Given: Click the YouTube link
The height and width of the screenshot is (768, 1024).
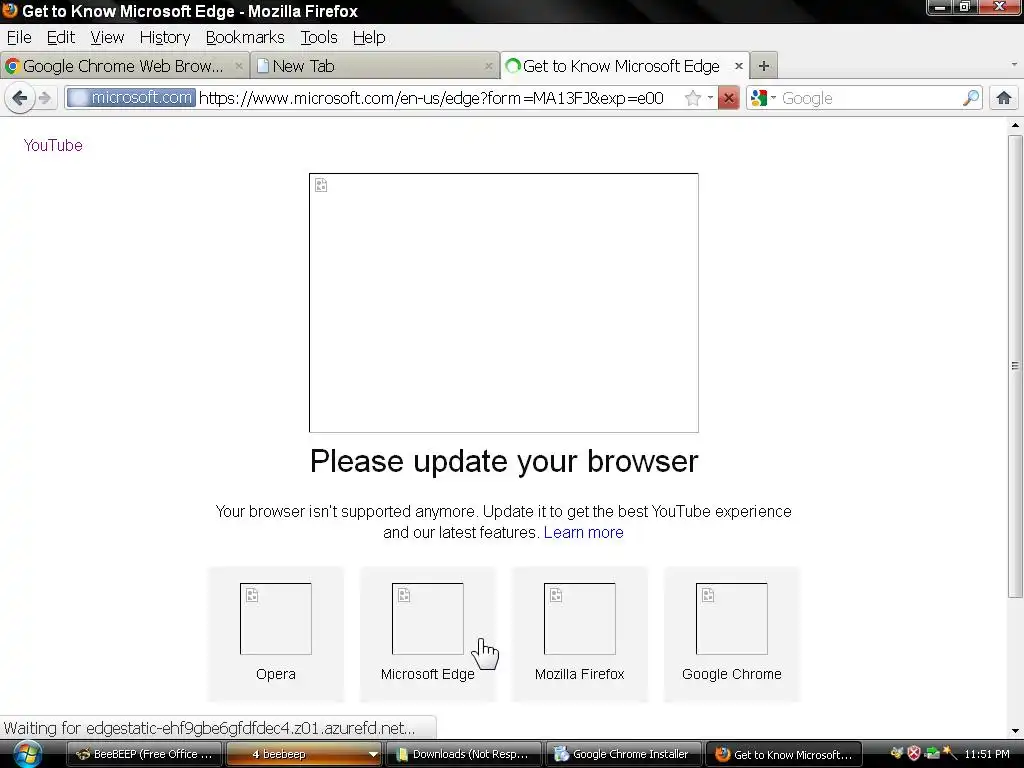Looking at the screenshot, I should click(53, 145).
